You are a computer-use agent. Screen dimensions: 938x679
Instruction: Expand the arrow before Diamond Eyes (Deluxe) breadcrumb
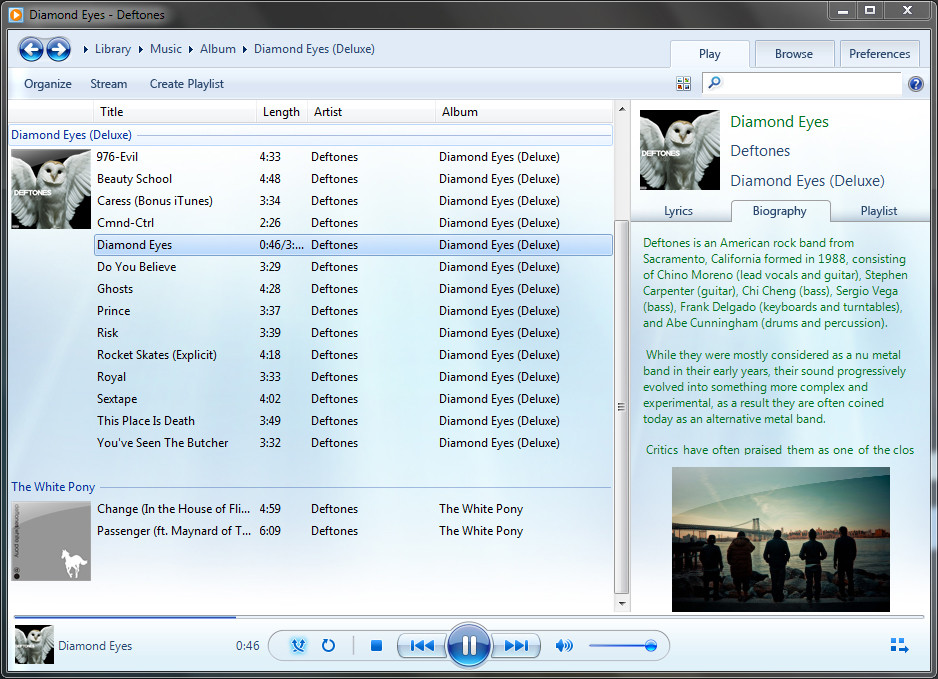pyautogui.click(x=244, y=49)
